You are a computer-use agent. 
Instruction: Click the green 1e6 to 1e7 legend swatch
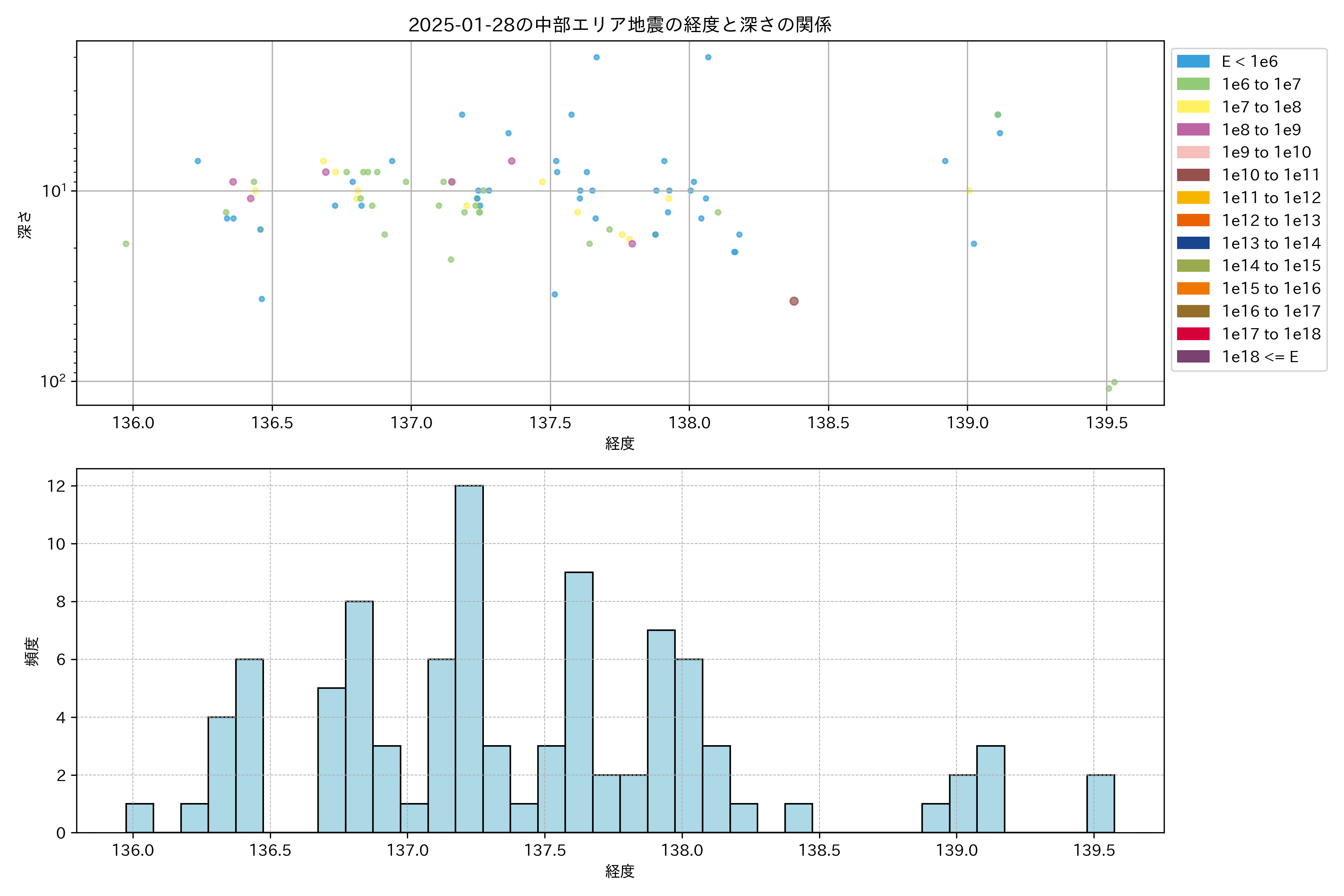1192,84
